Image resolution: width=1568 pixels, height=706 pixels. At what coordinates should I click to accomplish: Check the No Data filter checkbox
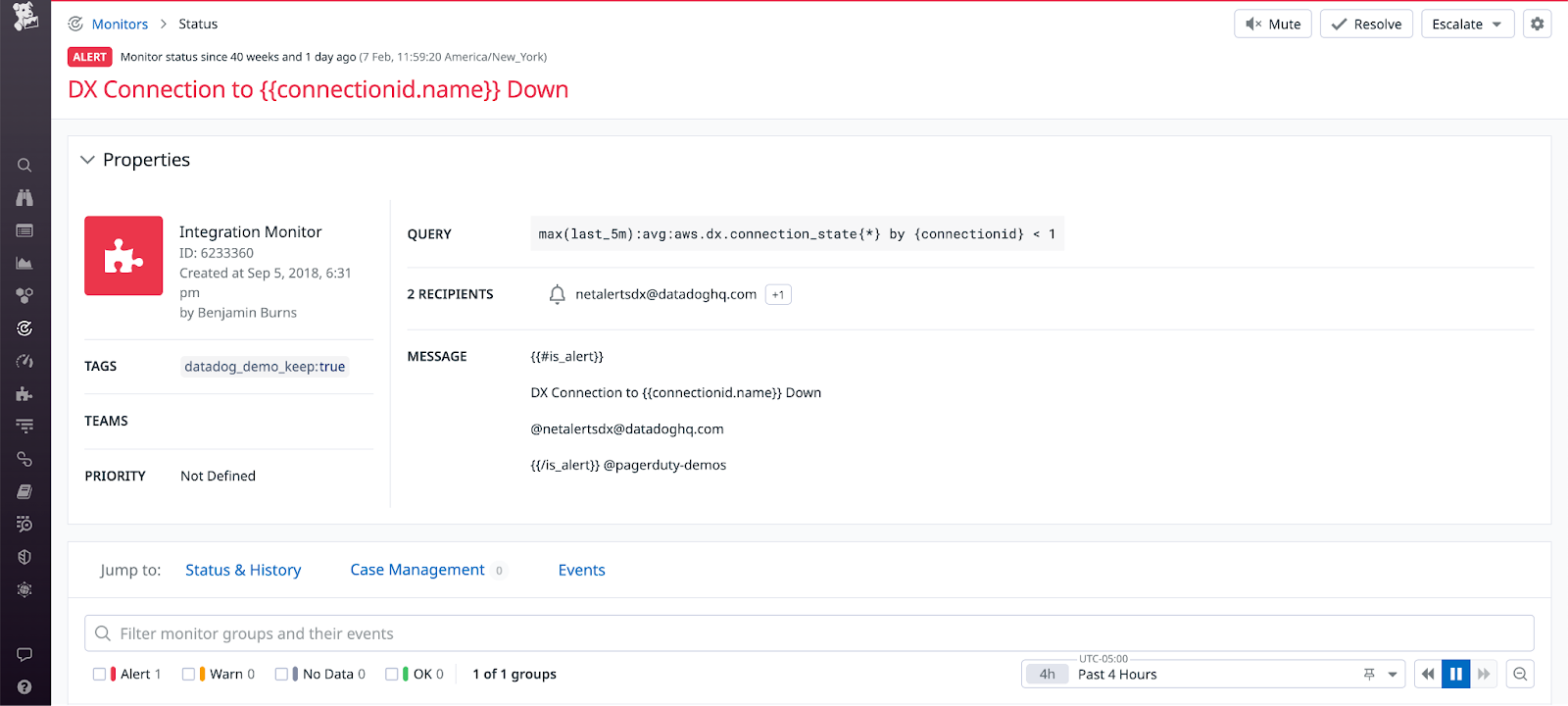click(281, 674)
